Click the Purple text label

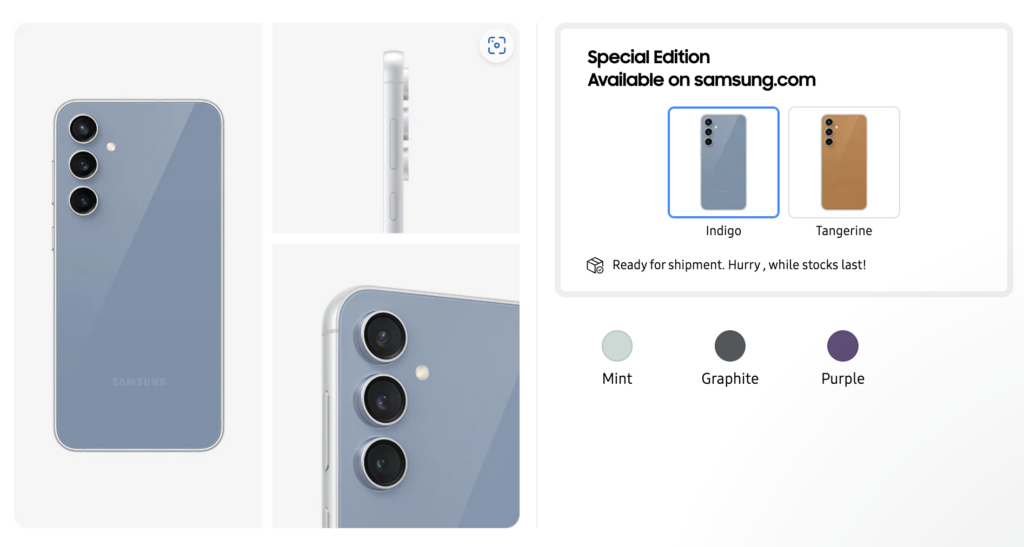(x=843, y=379)
